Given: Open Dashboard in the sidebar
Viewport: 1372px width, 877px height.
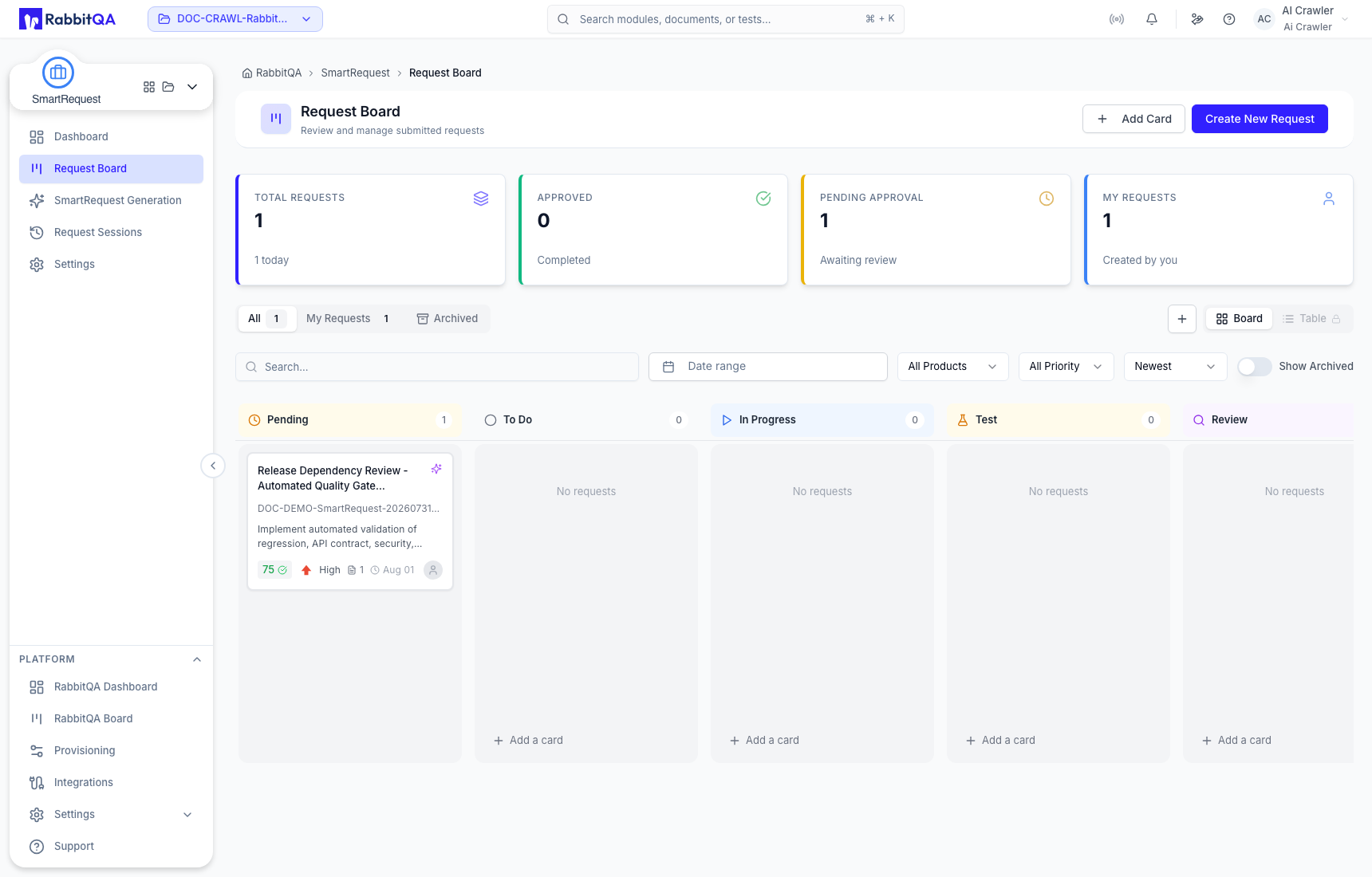Looking at the screenshot, I should 111,137.
